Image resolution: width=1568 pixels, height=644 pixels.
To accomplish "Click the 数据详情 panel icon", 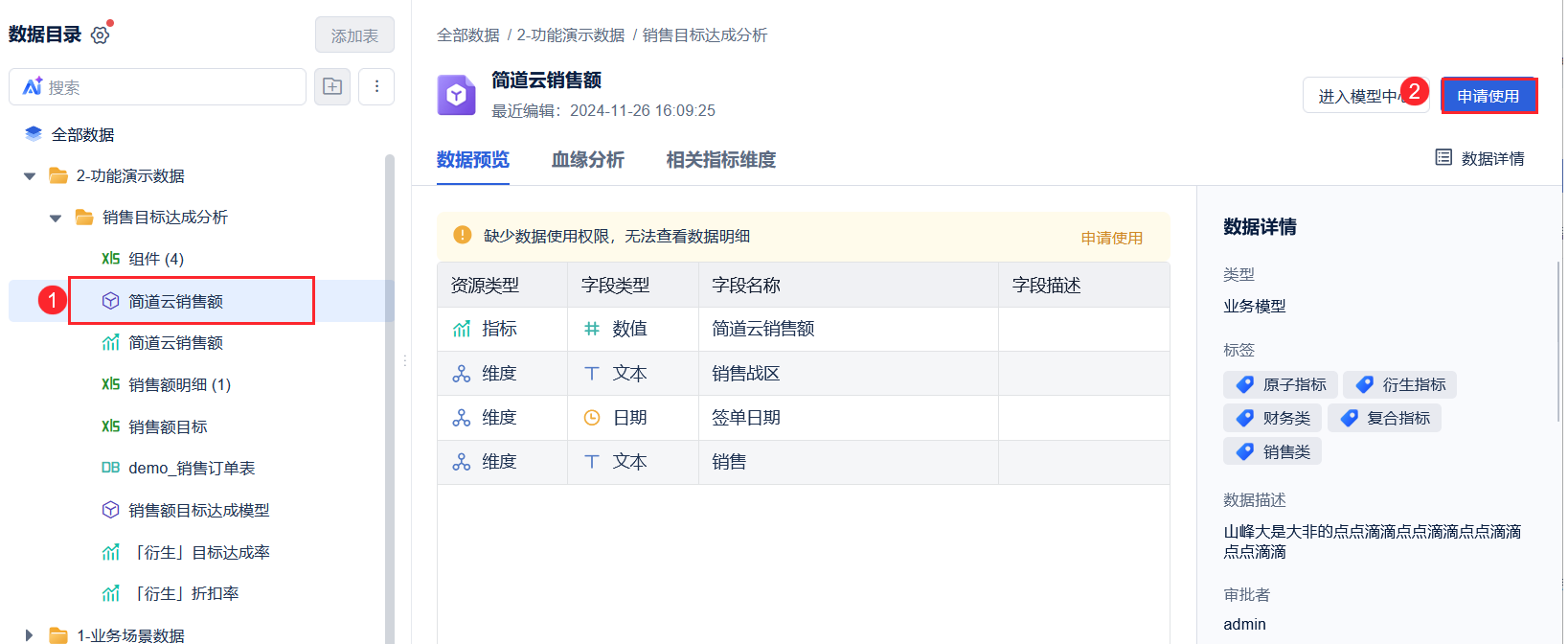I will click(1443, 158).
